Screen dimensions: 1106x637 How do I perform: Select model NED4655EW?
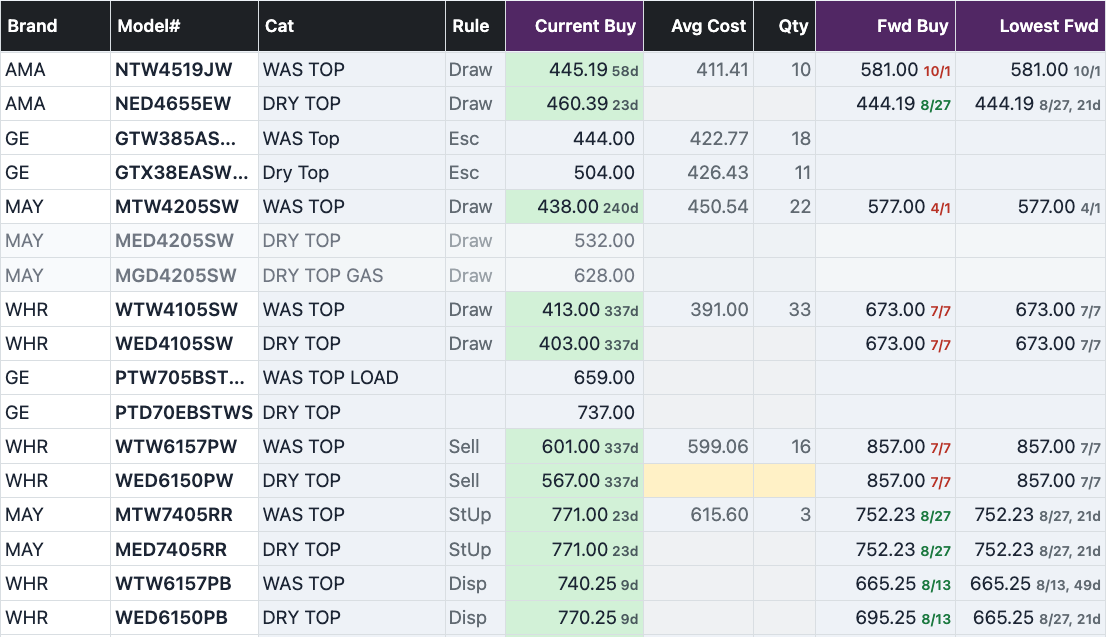click(184, 104)
